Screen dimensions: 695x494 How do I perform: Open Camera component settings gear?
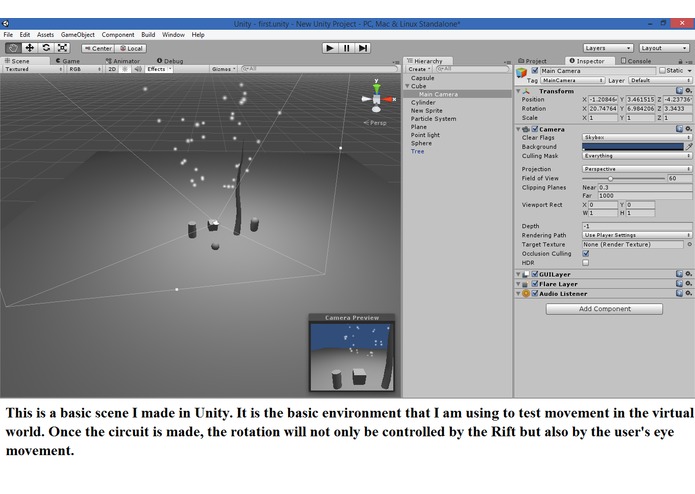tap(688, 129)
